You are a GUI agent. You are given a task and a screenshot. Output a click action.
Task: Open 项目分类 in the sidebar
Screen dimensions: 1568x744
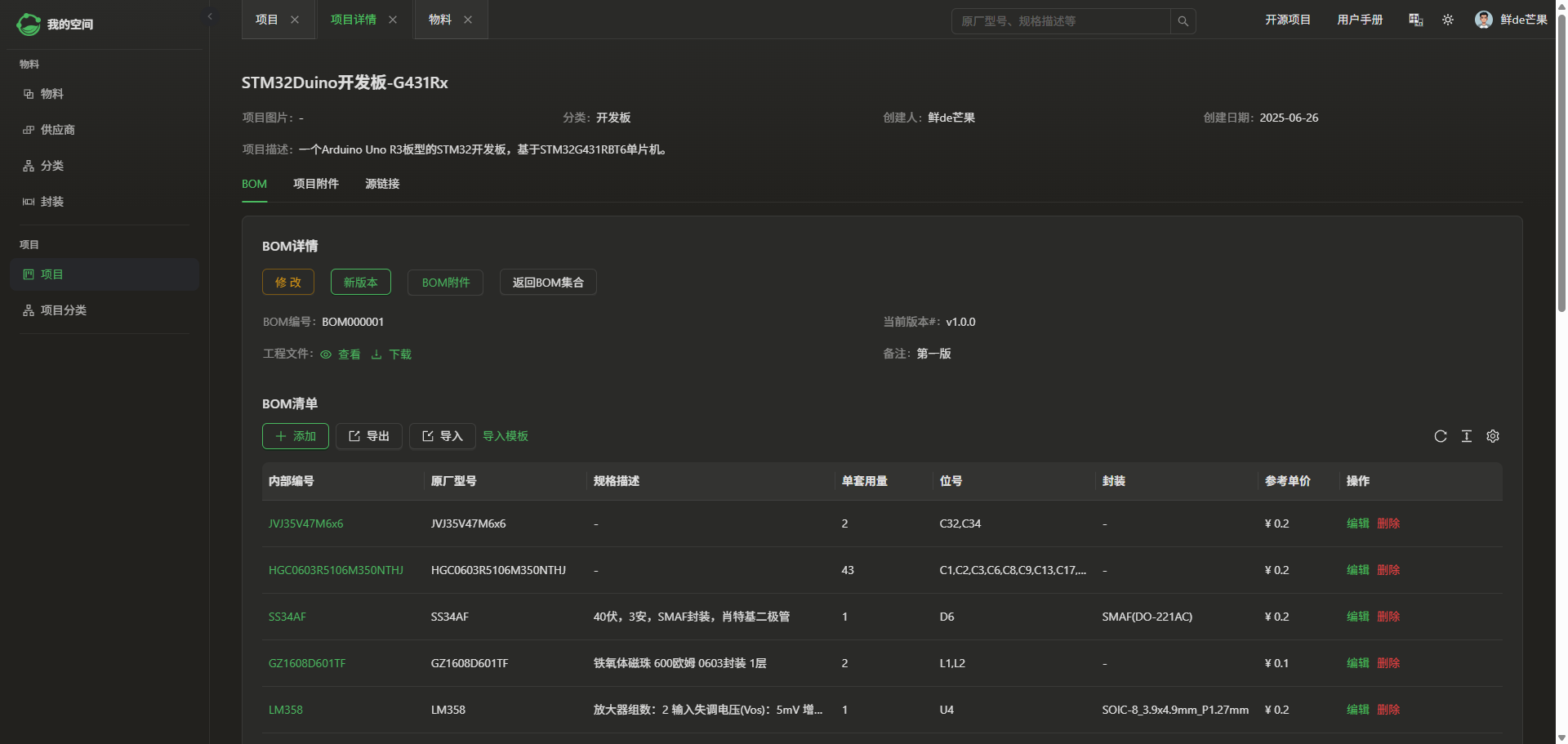click(x=105, y=310)
